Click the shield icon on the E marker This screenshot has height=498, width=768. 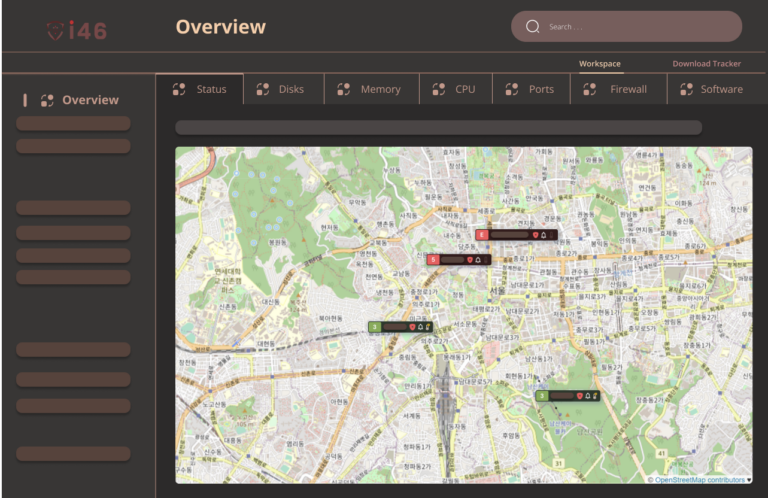pos(535,235)
